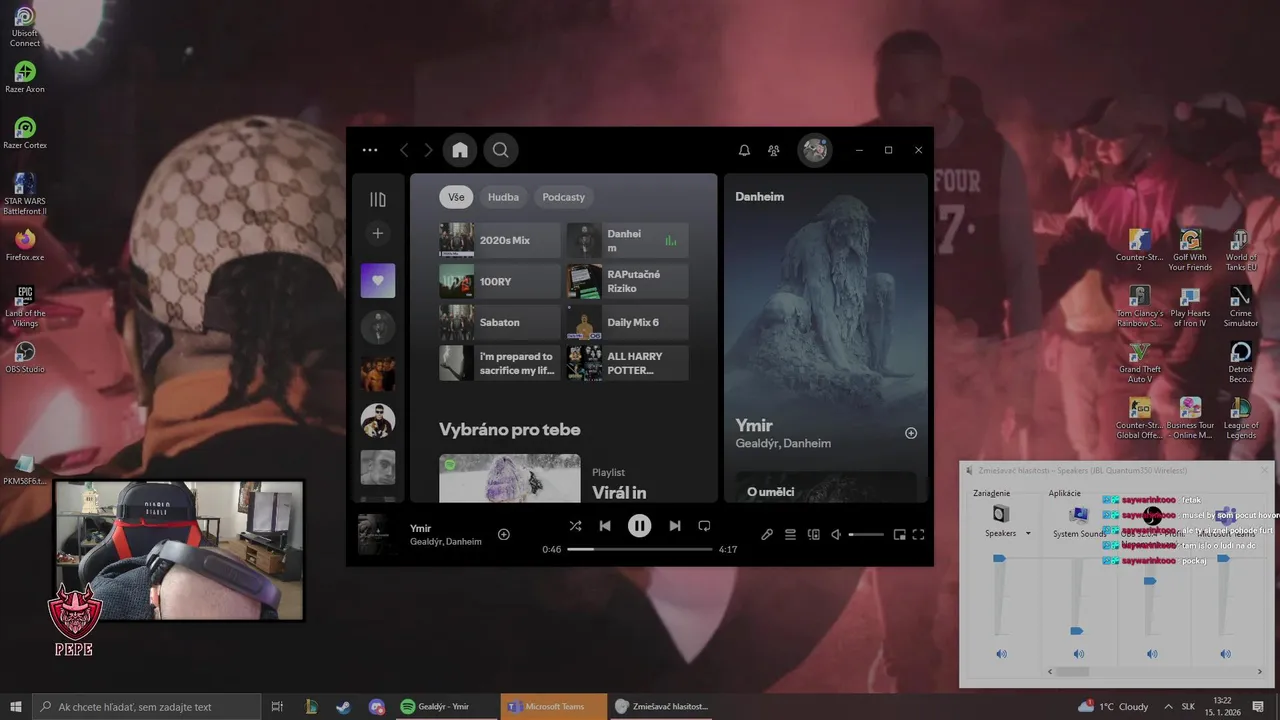Open the 100RY playlist tile
The height and width of the screenshot is (720, 1280).
pos(500,282)
